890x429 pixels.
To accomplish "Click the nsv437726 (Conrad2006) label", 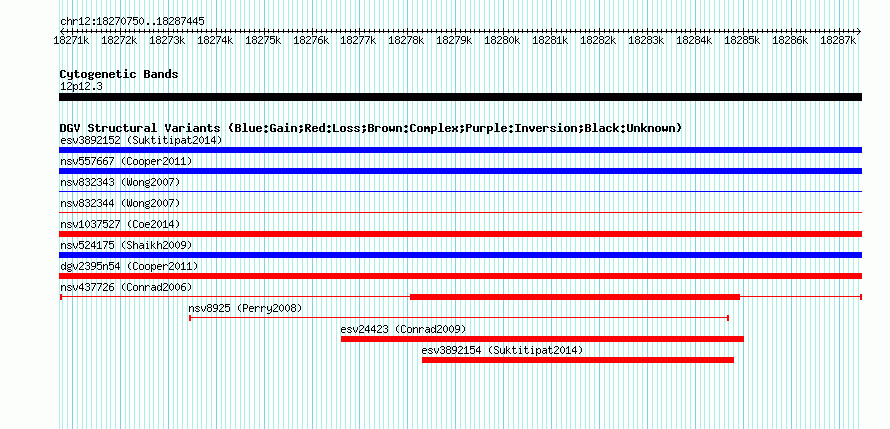I will tap(126, 287).
